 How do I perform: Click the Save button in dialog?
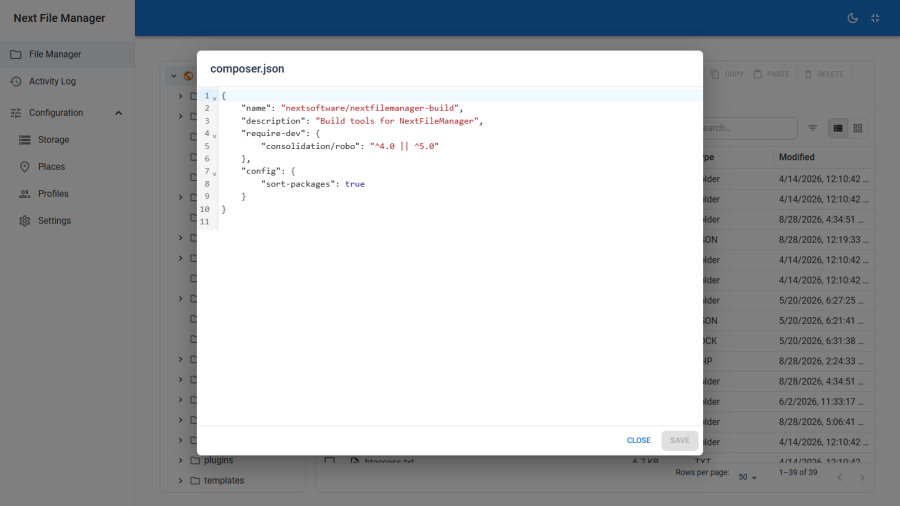click(x=680, y=440)
